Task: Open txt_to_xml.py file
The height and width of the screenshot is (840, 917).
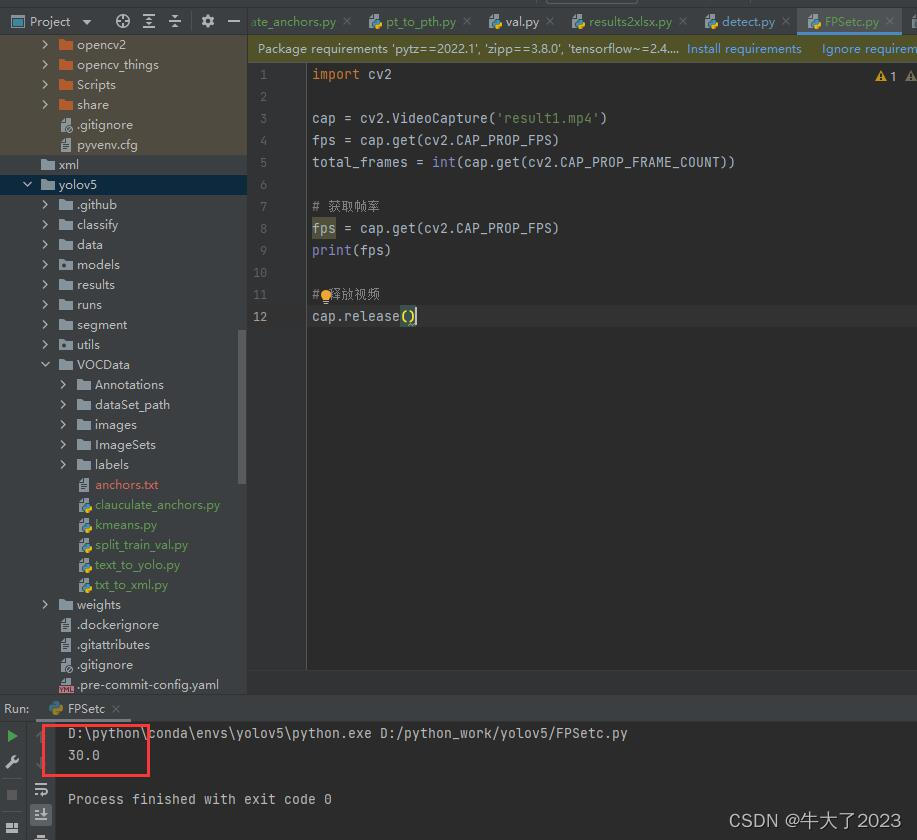Action: 123,584
